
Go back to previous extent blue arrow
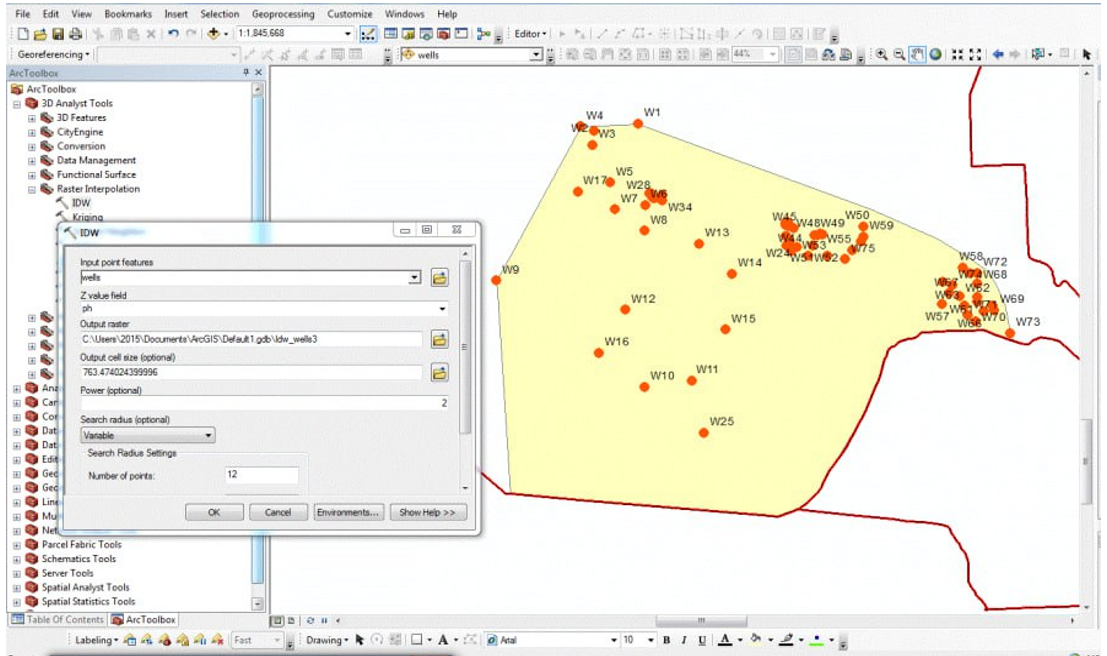pyautogui.click(x=998, y=54)
